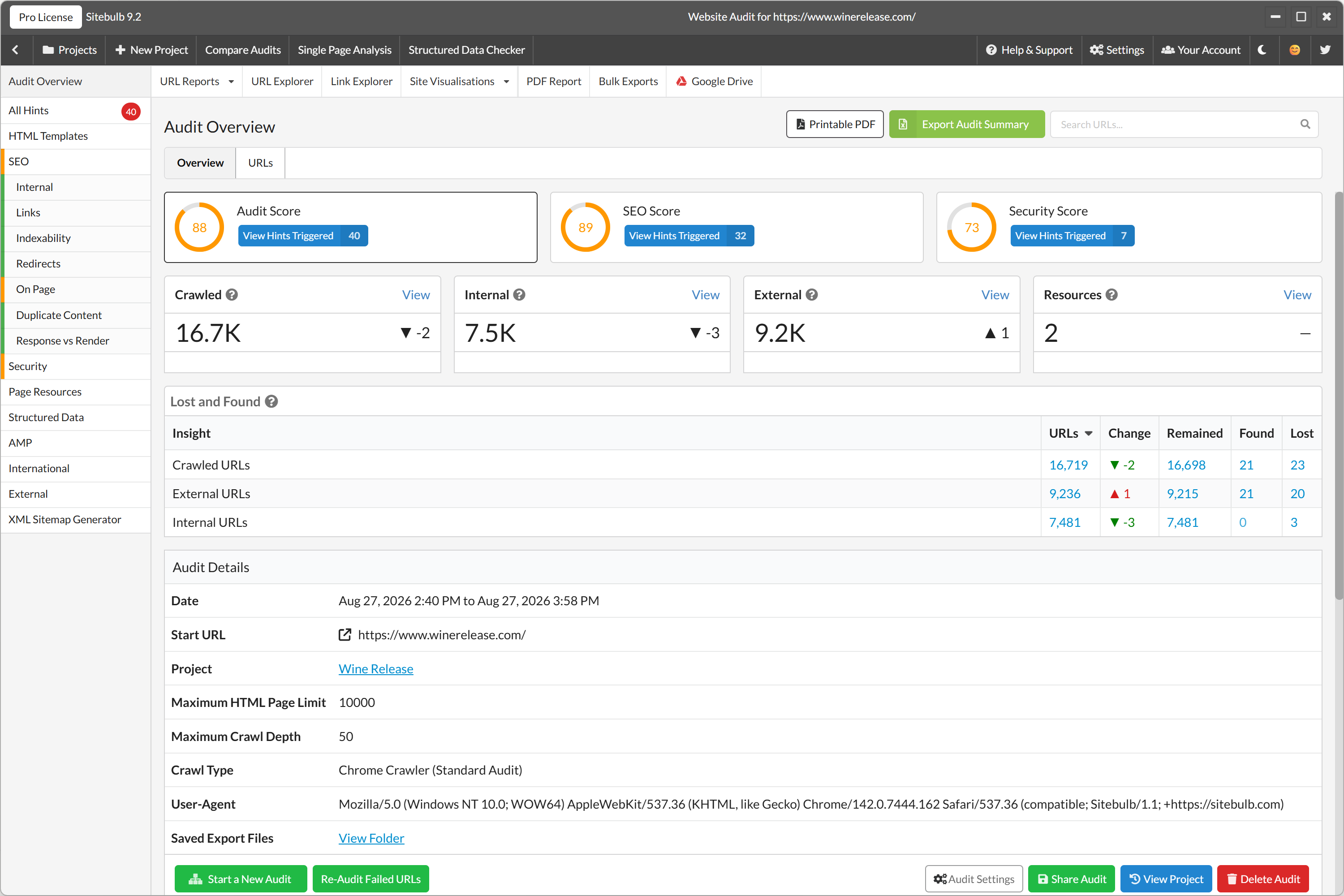This screenshot has height=896, width=1344.
Task: Open Audit Settings button
Action: point(974,879)
